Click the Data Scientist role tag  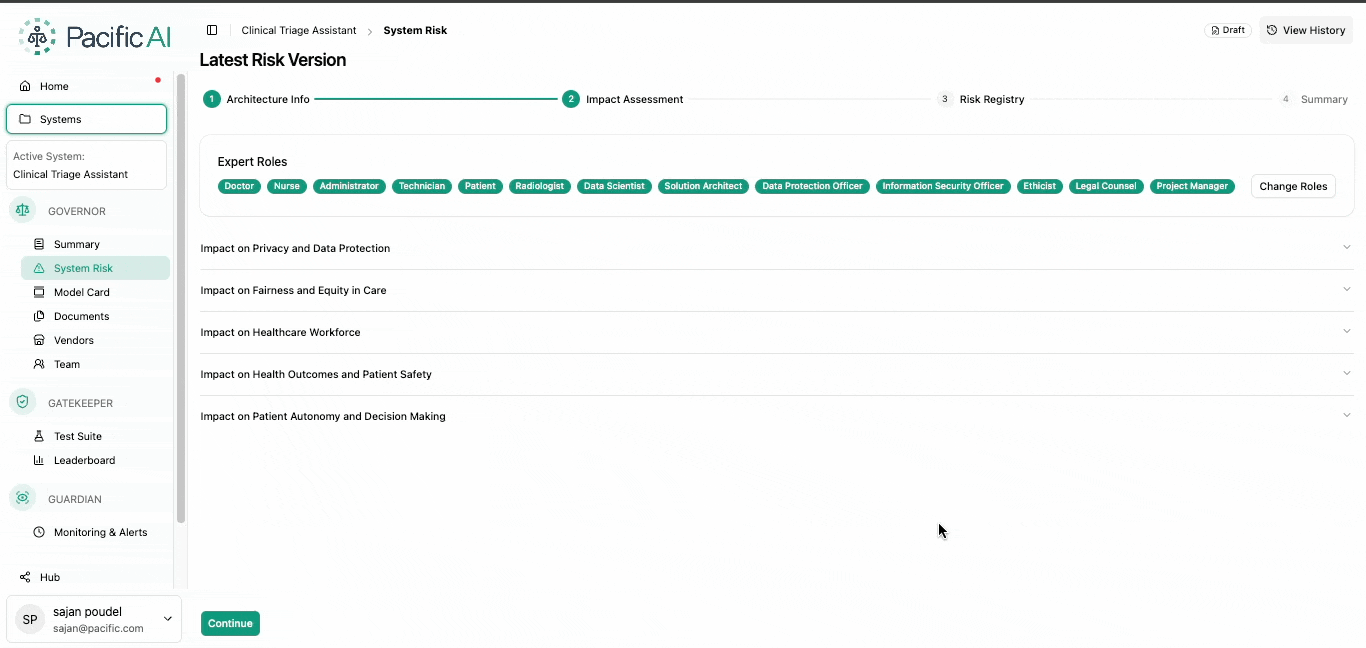[x=614, y=186]
